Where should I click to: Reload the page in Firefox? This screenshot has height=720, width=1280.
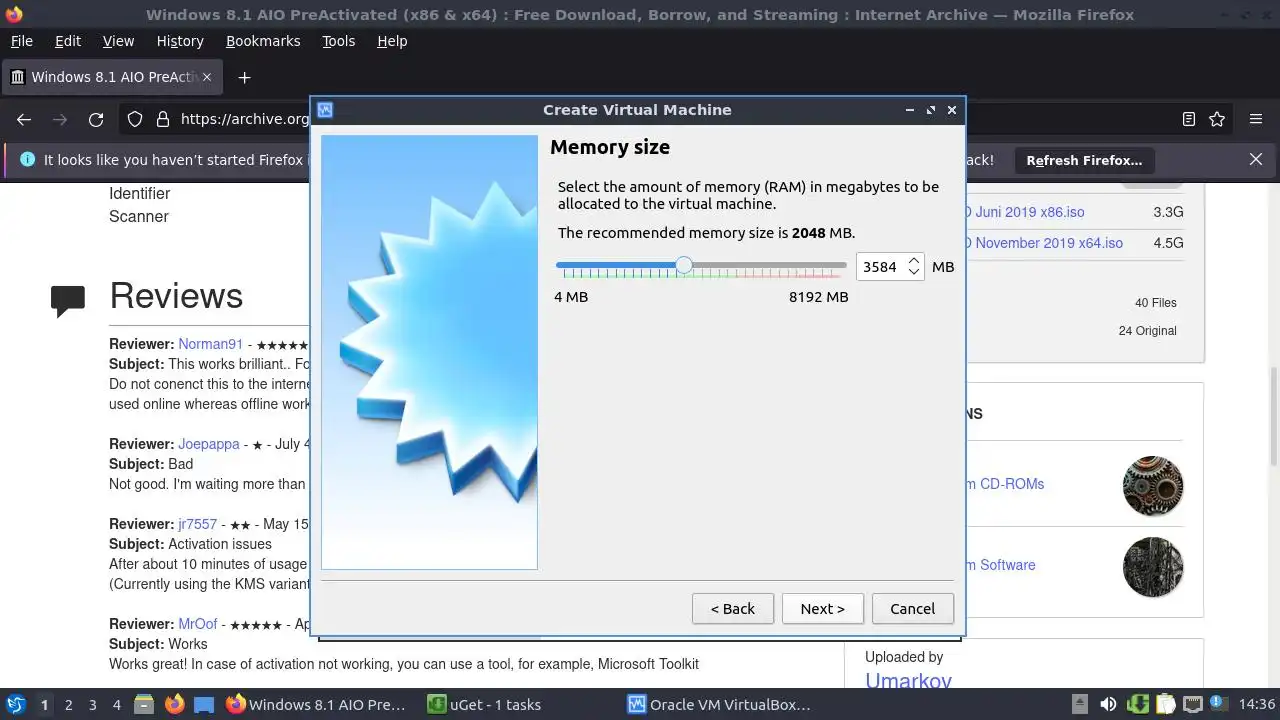pyautogui.click(x=96, y=119)
